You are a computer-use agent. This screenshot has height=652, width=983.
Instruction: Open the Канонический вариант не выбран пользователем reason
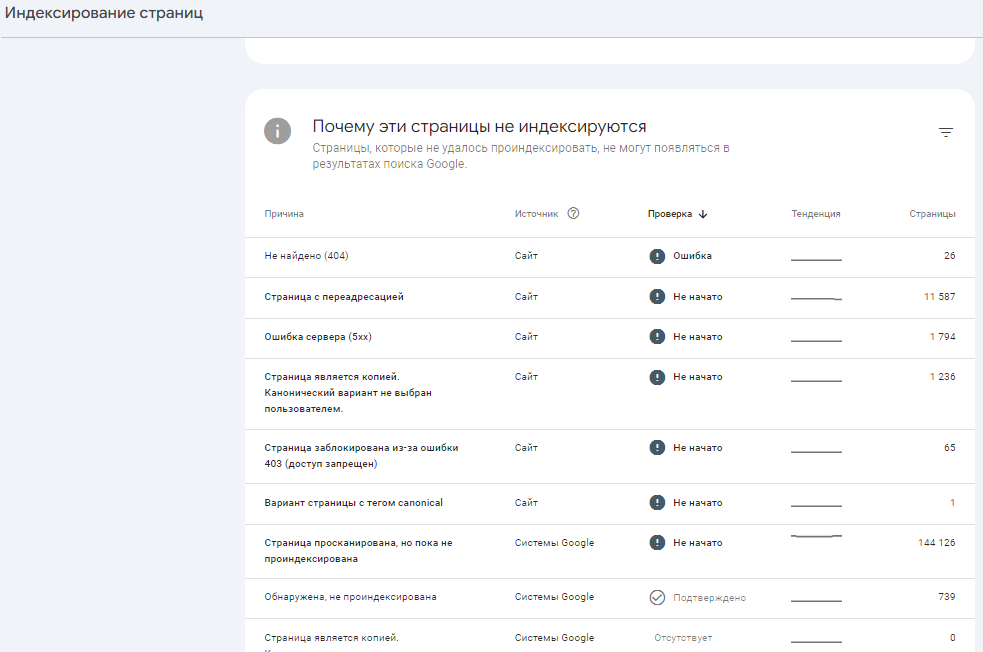click(x=348, y=392)
